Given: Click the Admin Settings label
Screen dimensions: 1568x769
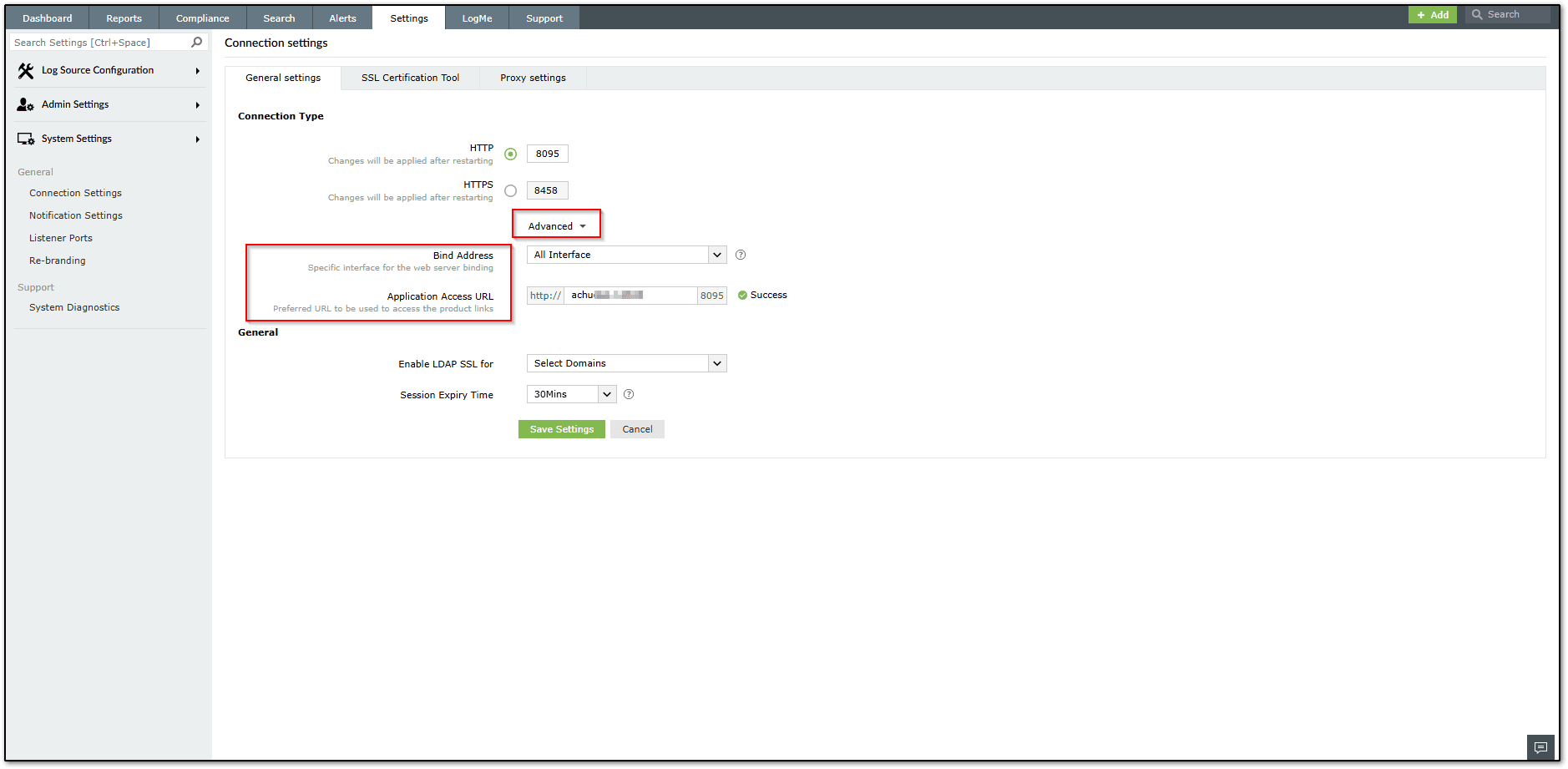Looking at the screenshot, I should pos(75,104).
